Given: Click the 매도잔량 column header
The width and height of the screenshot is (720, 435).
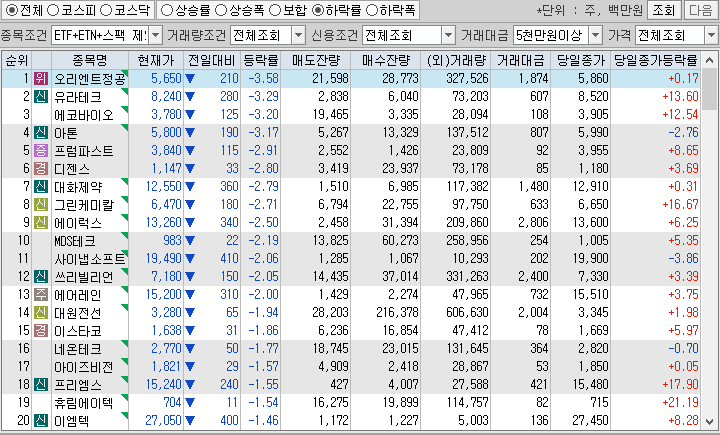Looking at the screenshot, I should click(x=315, y=60).
